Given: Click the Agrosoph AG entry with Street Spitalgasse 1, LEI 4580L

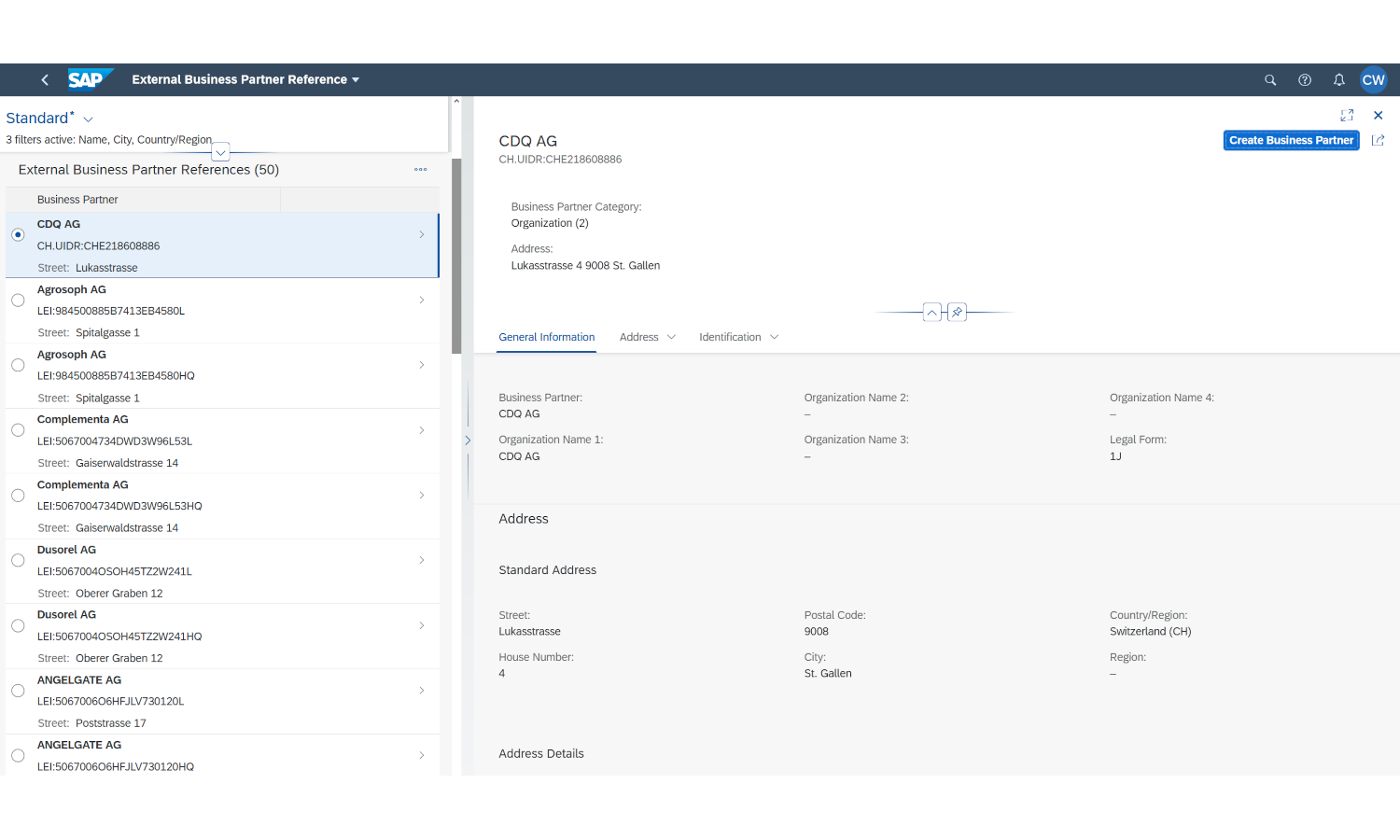Looking at the screenshot, I should point(222,311).
